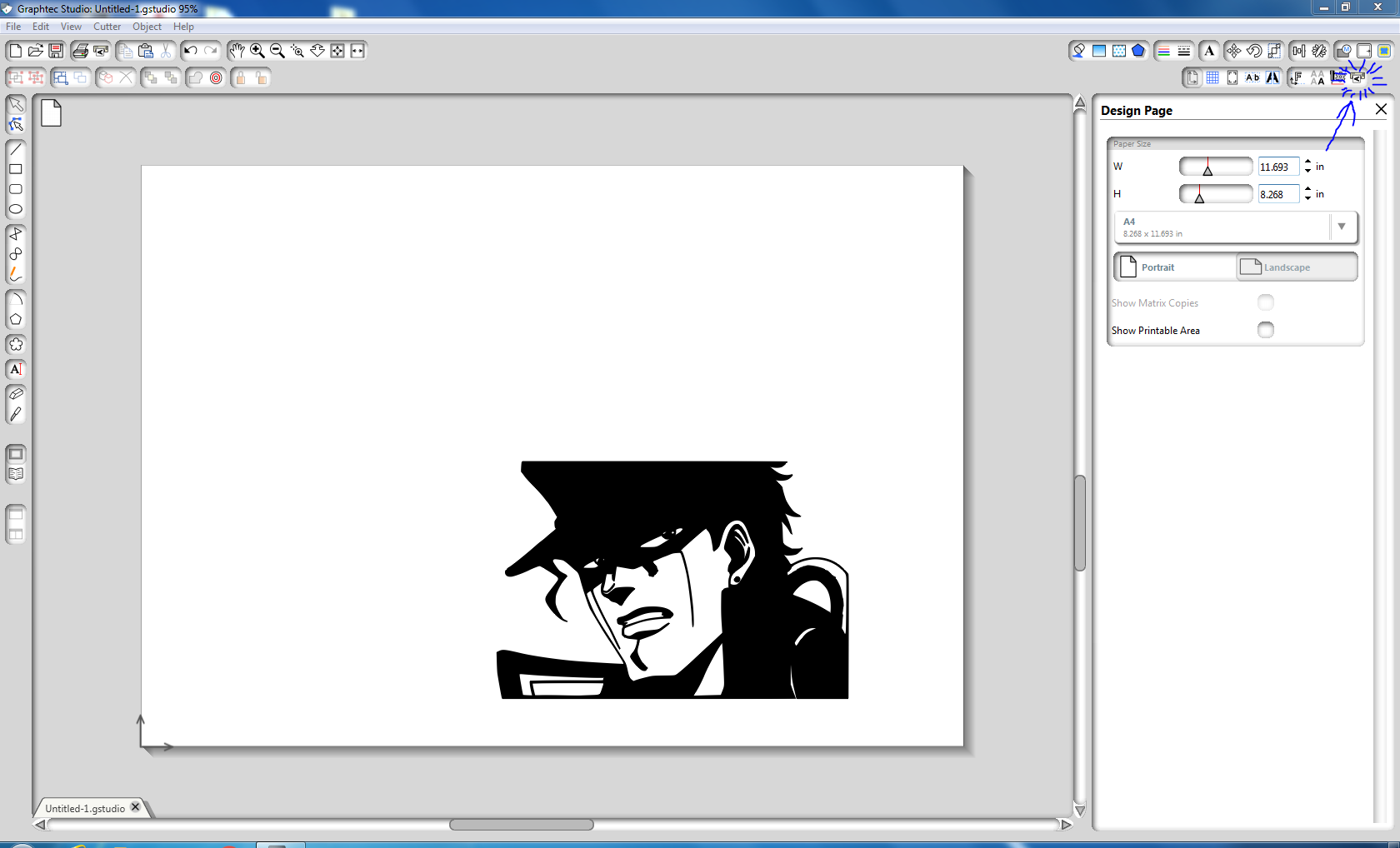Click the height value field 8.268
The width and height of the screenshot is (1400, 848).
1278,194
